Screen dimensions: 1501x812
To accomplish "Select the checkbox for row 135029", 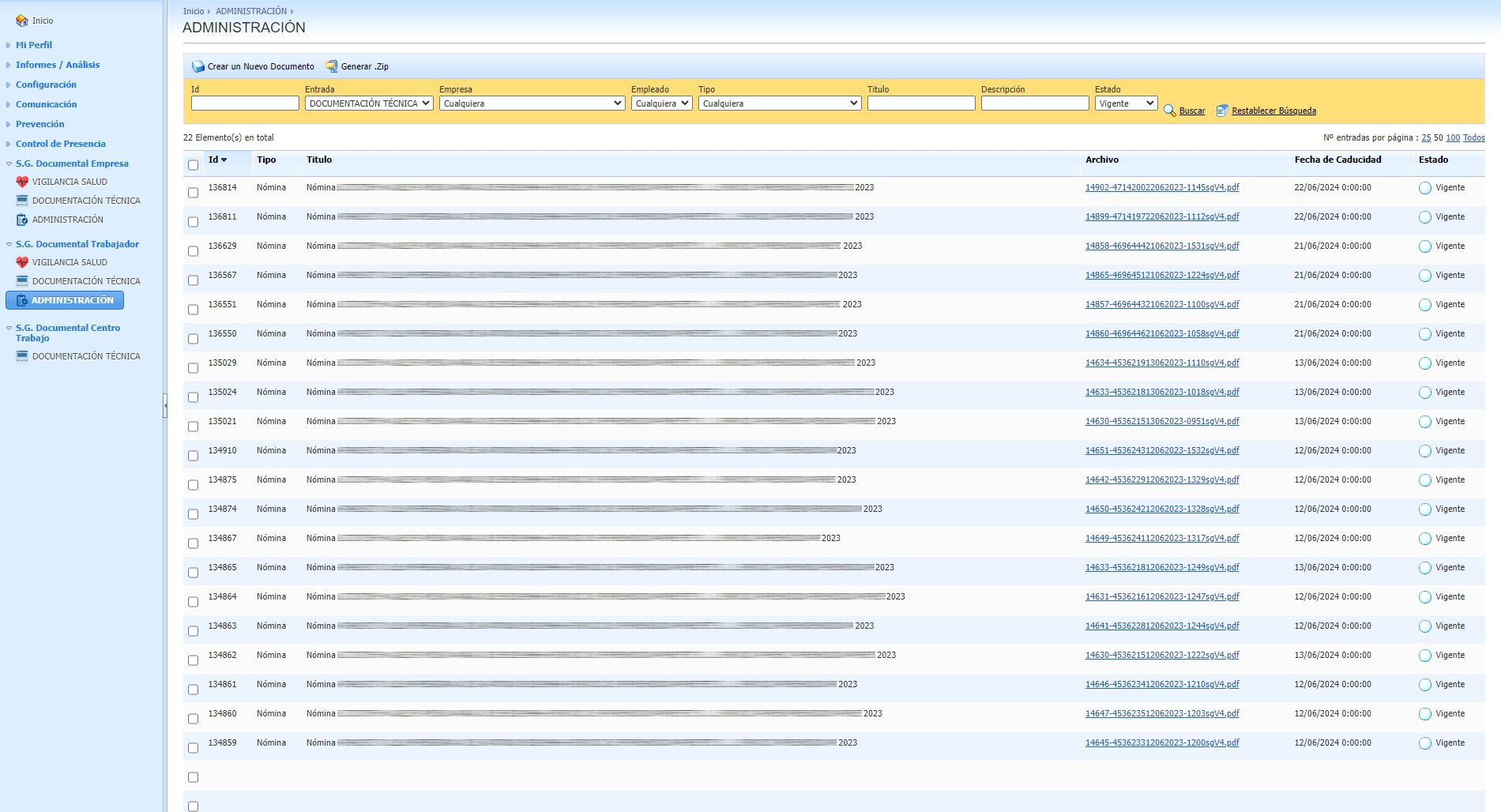I will click(x=193, y=368).
